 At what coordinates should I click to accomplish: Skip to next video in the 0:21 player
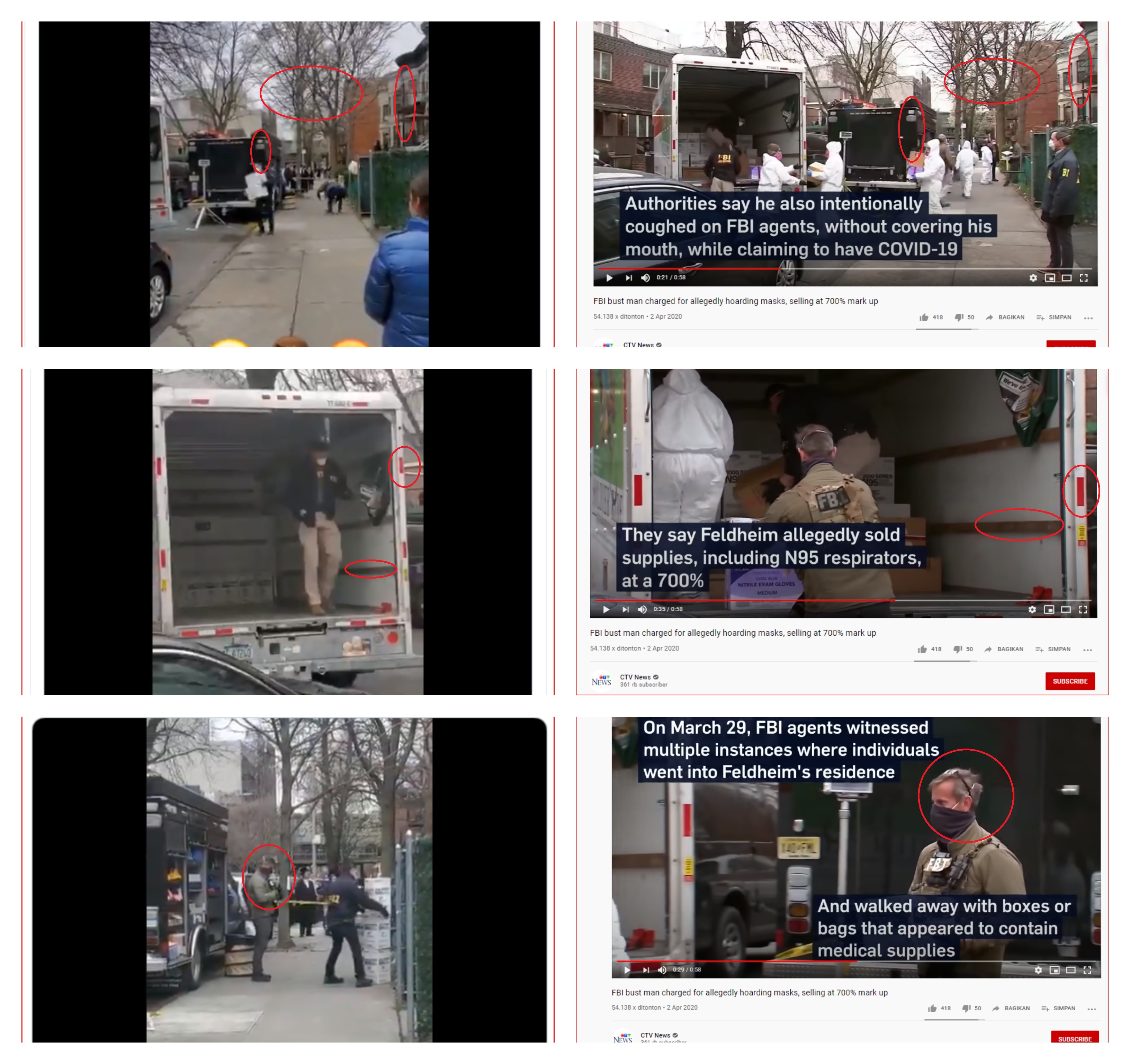click(629, 278)
